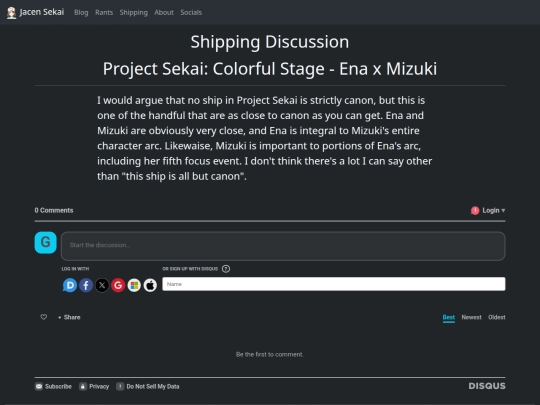This screenshot has width=540, height=405.
Task: Log in with the X (Twitter) icon
Action: [x=102, y=285]
